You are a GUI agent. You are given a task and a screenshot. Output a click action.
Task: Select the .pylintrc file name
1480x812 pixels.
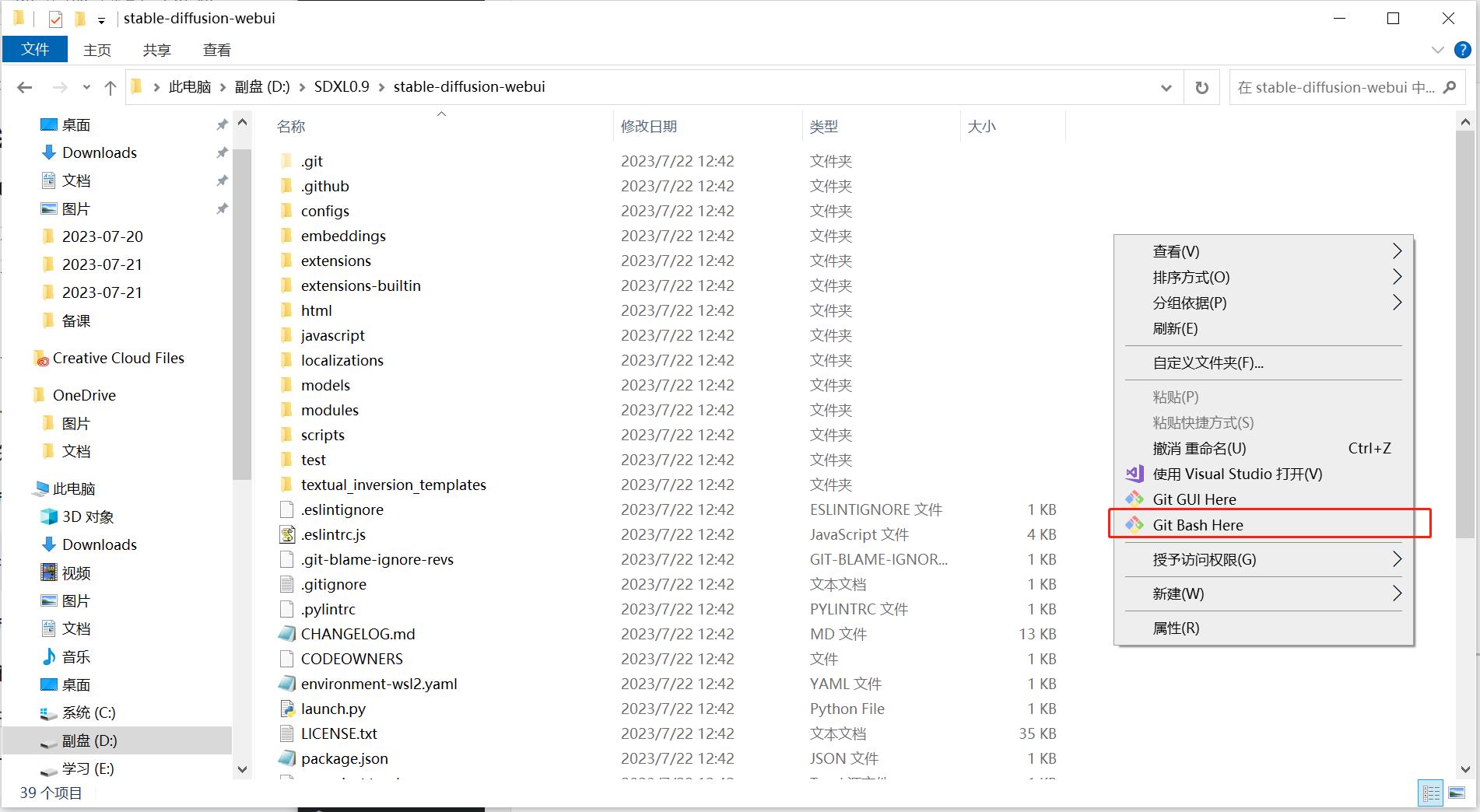pyautogui.click(x=328, y=609)
